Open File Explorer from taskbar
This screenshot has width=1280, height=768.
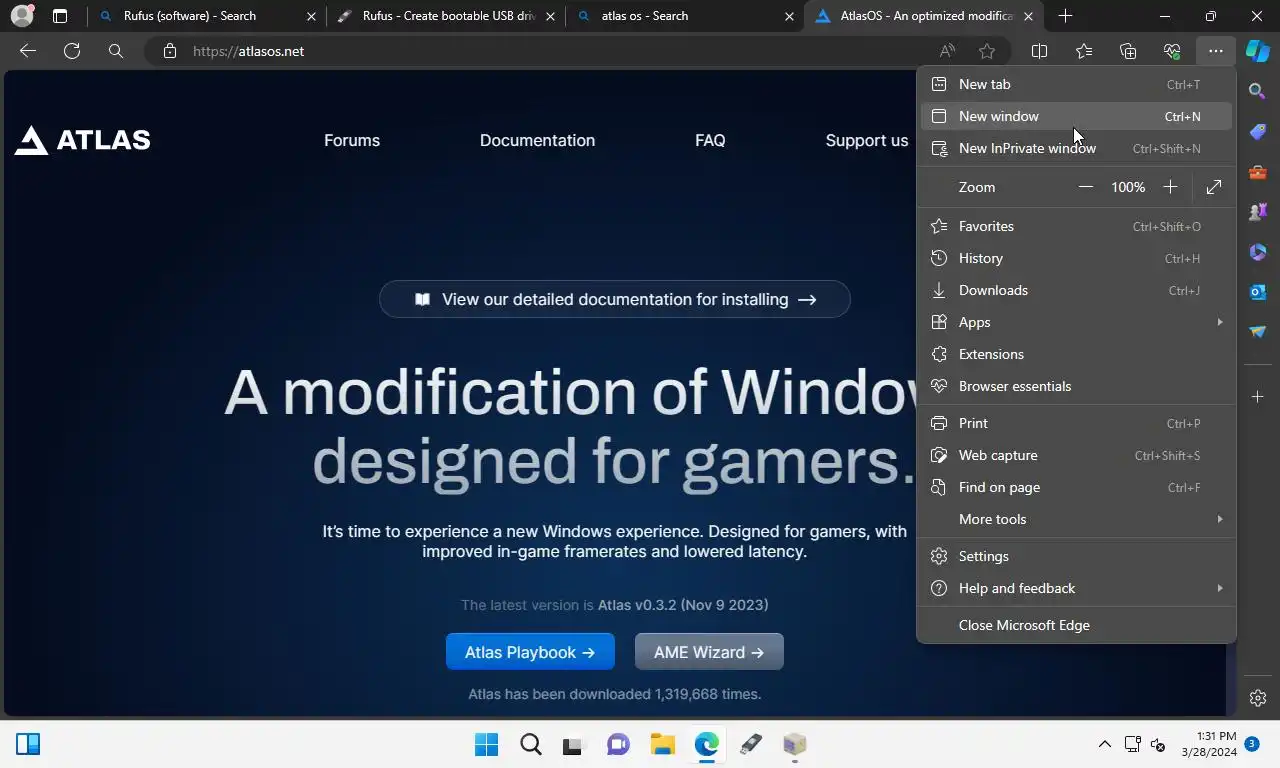pyautogui.click(x=662, y=744)
